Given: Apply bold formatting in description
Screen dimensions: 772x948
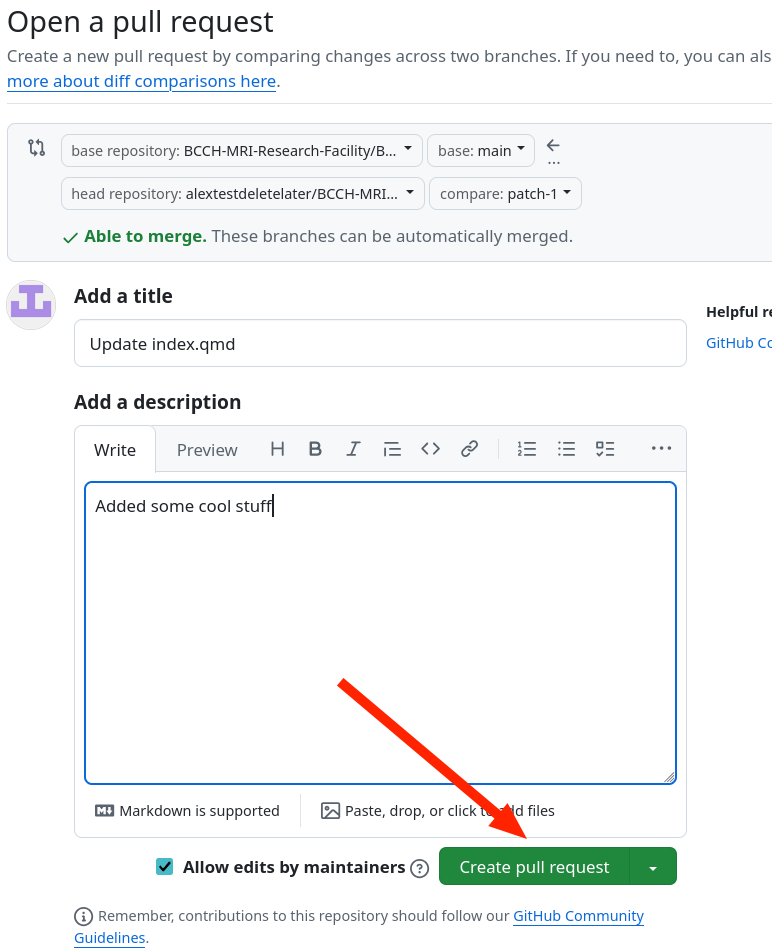Looking at the screenshot, I should coord(315,449).
